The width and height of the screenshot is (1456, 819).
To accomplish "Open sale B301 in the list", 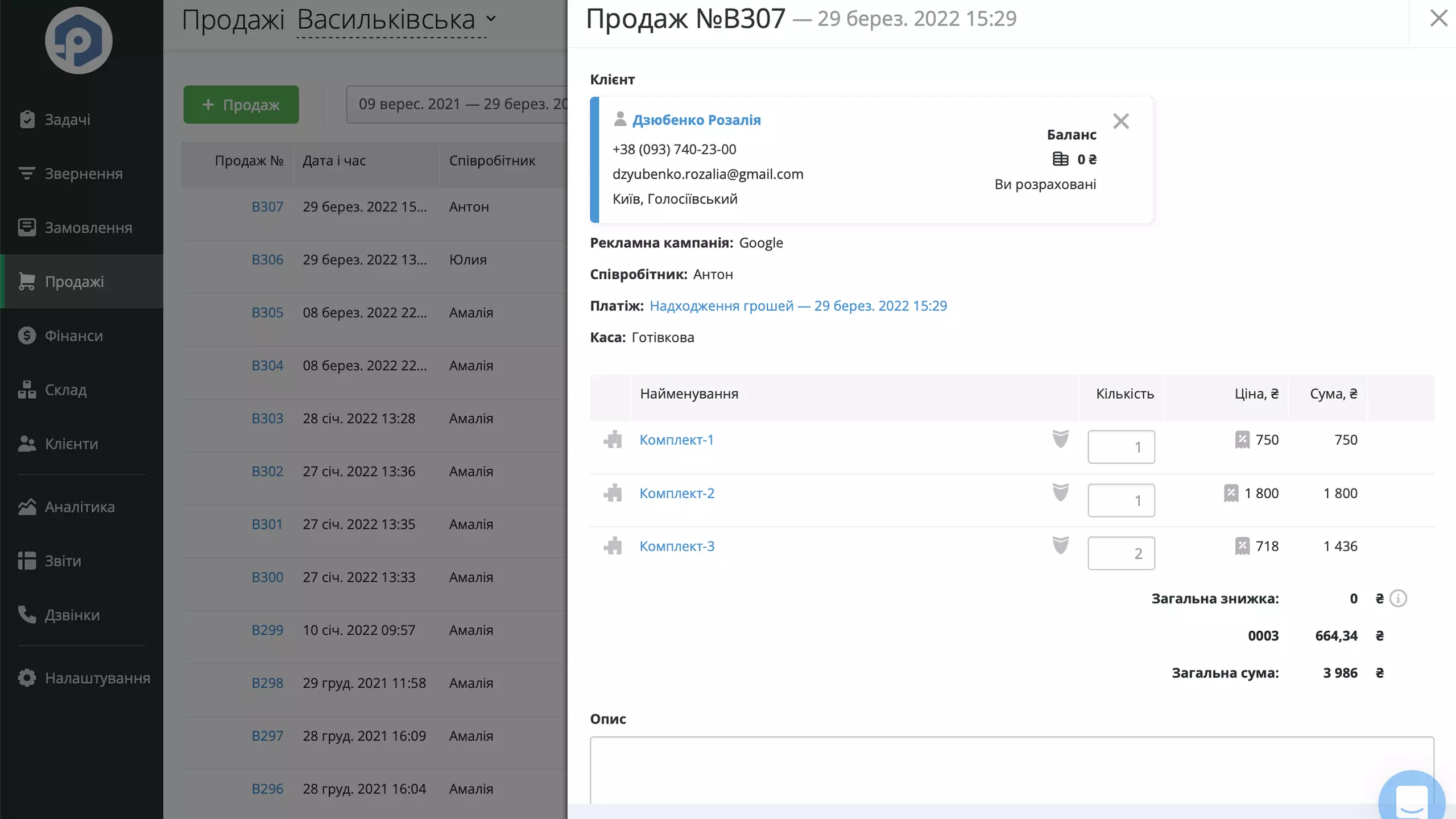I will coord(267,524).
